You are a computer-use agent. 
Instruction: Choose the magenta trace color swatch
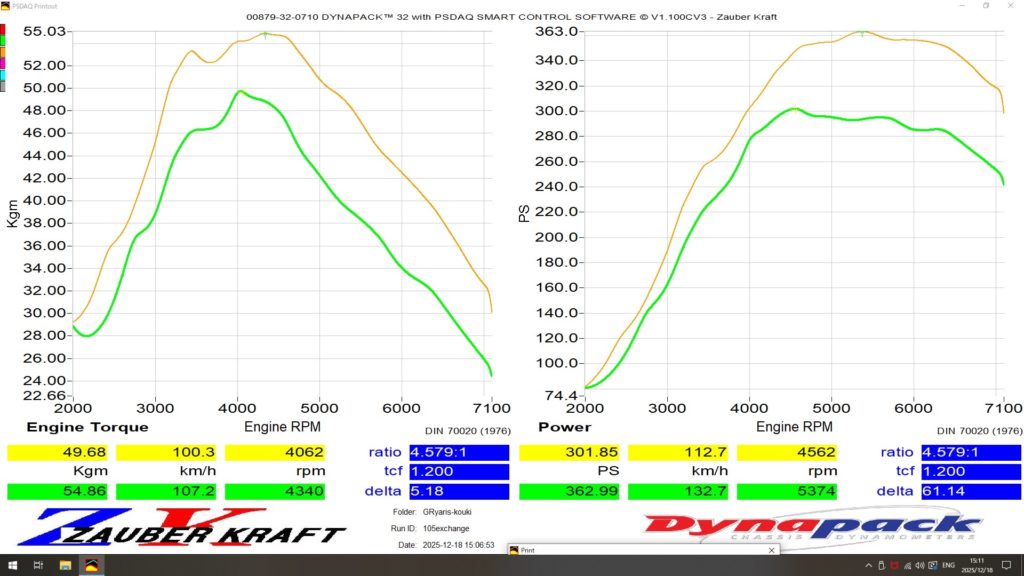3,63
